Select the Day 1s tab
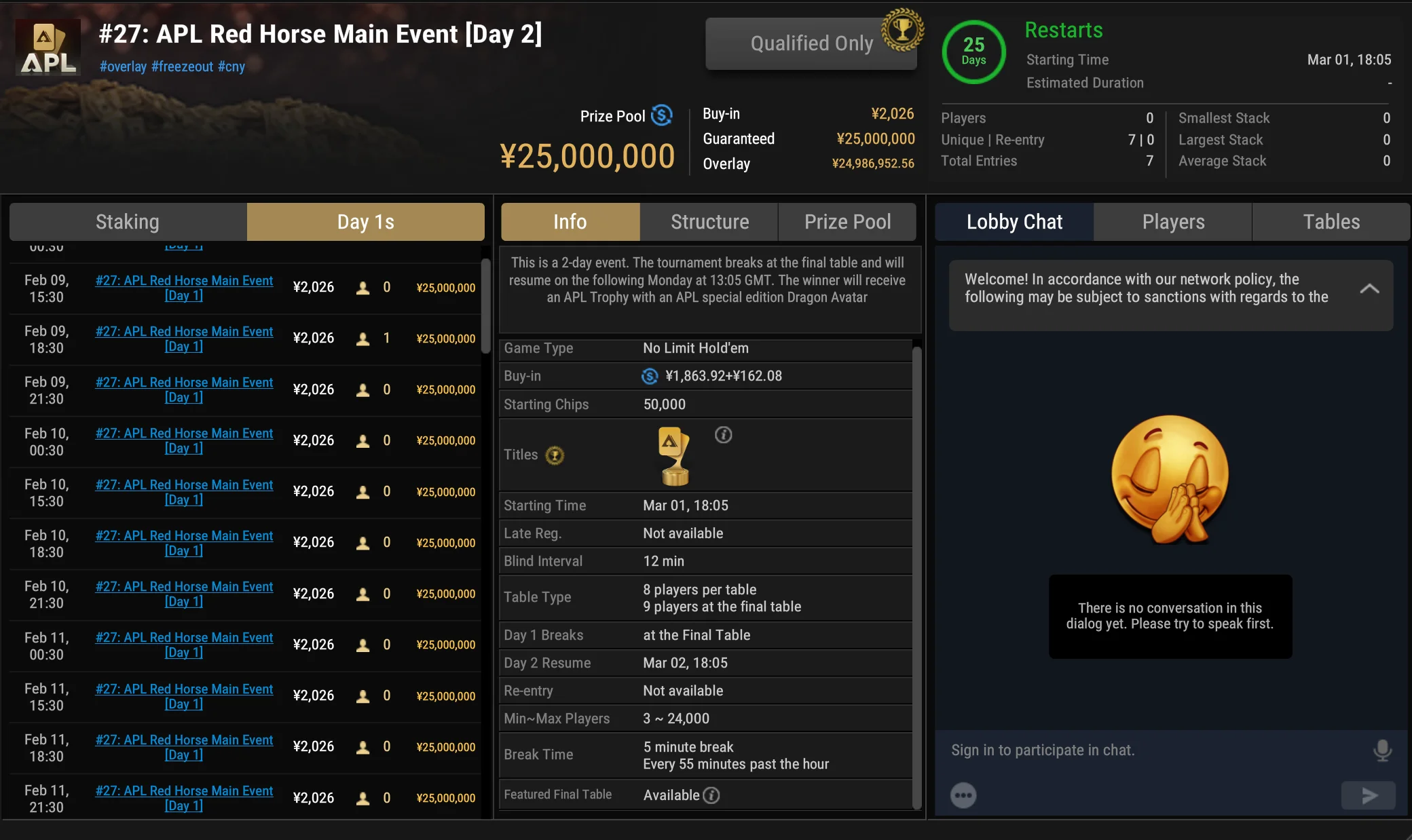1412x840 pixels. 366,222
